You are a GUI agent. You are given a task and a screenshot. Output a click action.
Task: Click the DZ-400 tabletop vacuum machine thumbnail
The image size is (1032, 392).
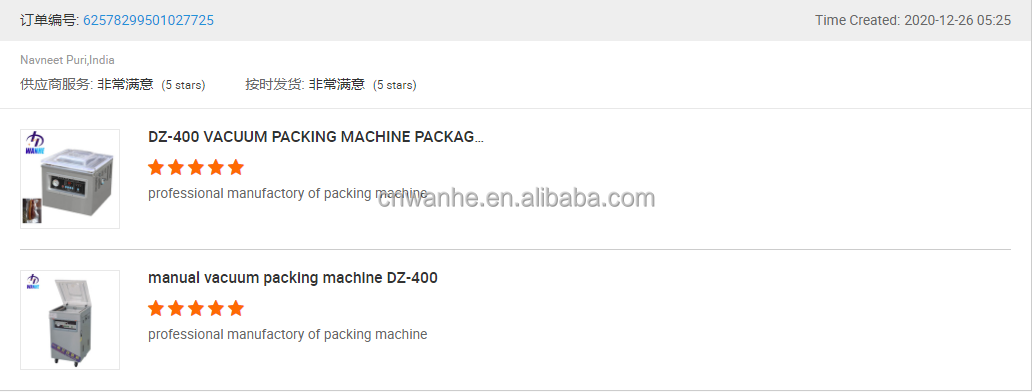coord(70,179)
